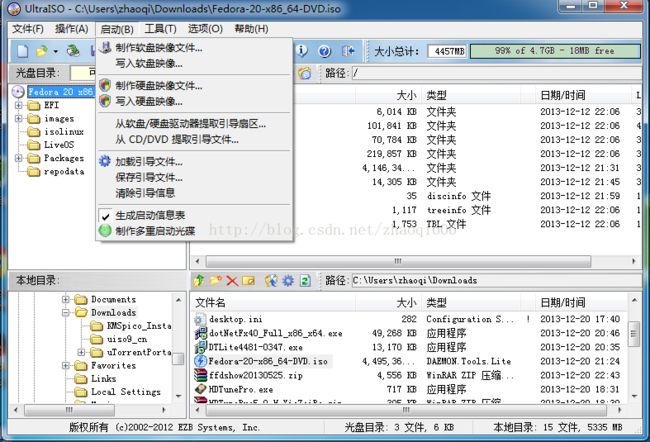The width and height of the screenshot is (650, 442).
Task: Expand the uTorrentPorta folder node
Action: tap(81, 352)
